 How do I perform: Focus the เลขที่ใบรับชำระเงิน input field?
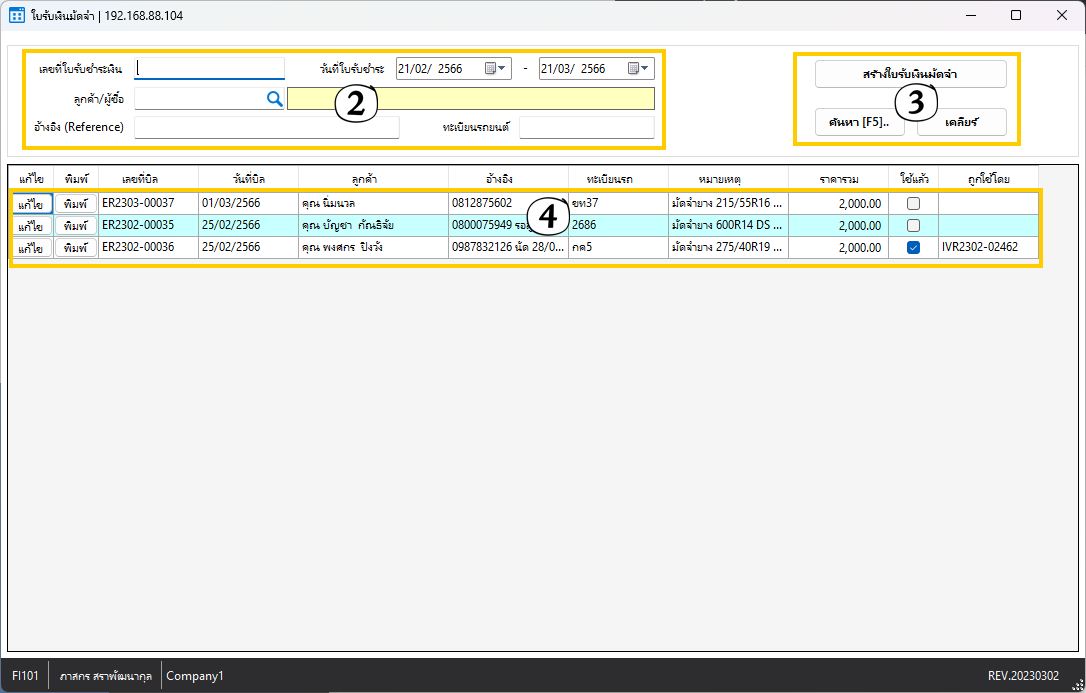point(210,68)
